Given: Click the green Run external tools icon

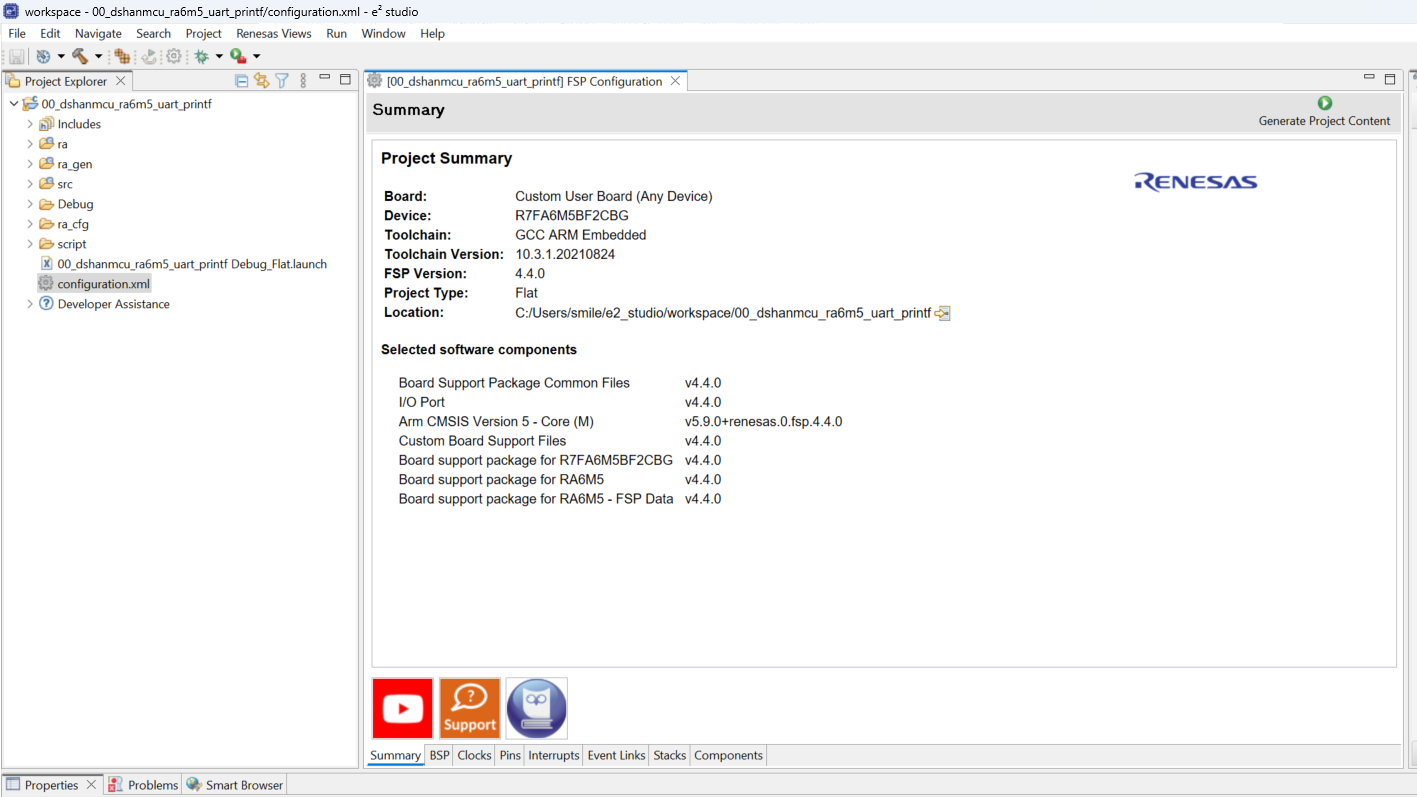Looking at the screenshot, I should [x=238, y=57].
